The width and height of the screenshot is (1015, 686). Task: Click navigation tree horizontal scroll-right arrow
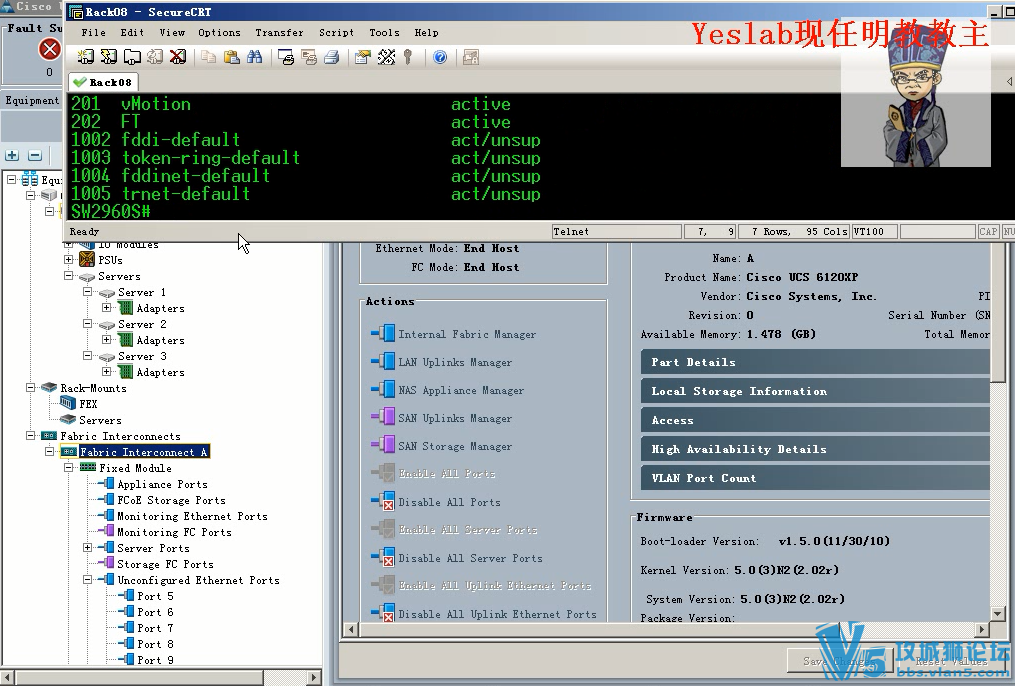pyautogui.click(x=314, y=677)
